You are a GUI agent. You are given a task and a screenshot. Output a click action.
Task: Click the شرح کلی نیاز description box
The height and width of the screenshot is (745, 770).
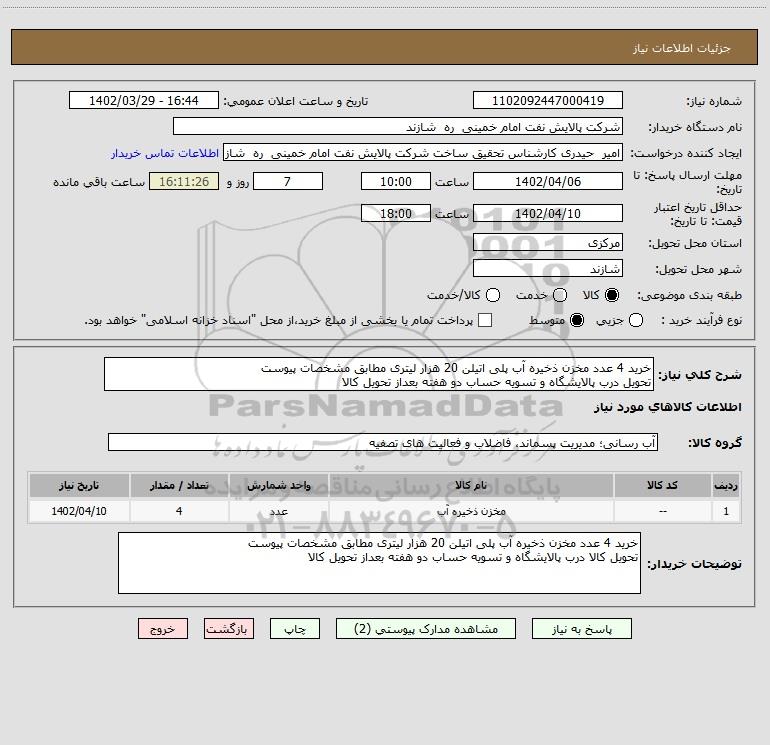tap(379, 374)
